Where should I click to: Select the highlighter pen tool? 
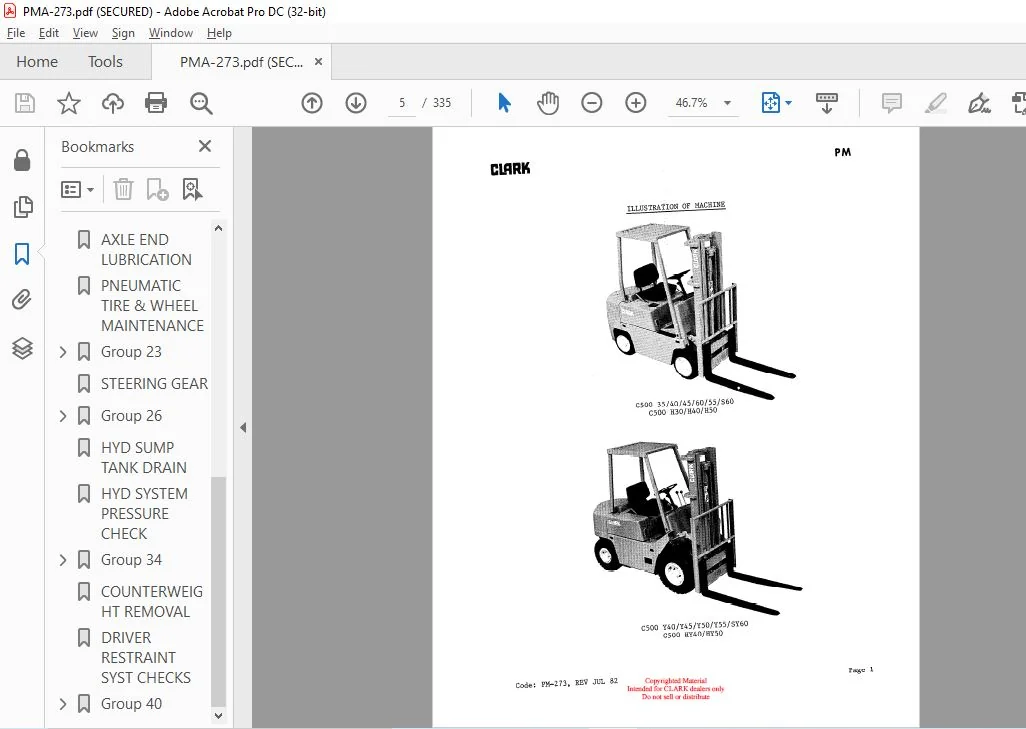point(936,103)
